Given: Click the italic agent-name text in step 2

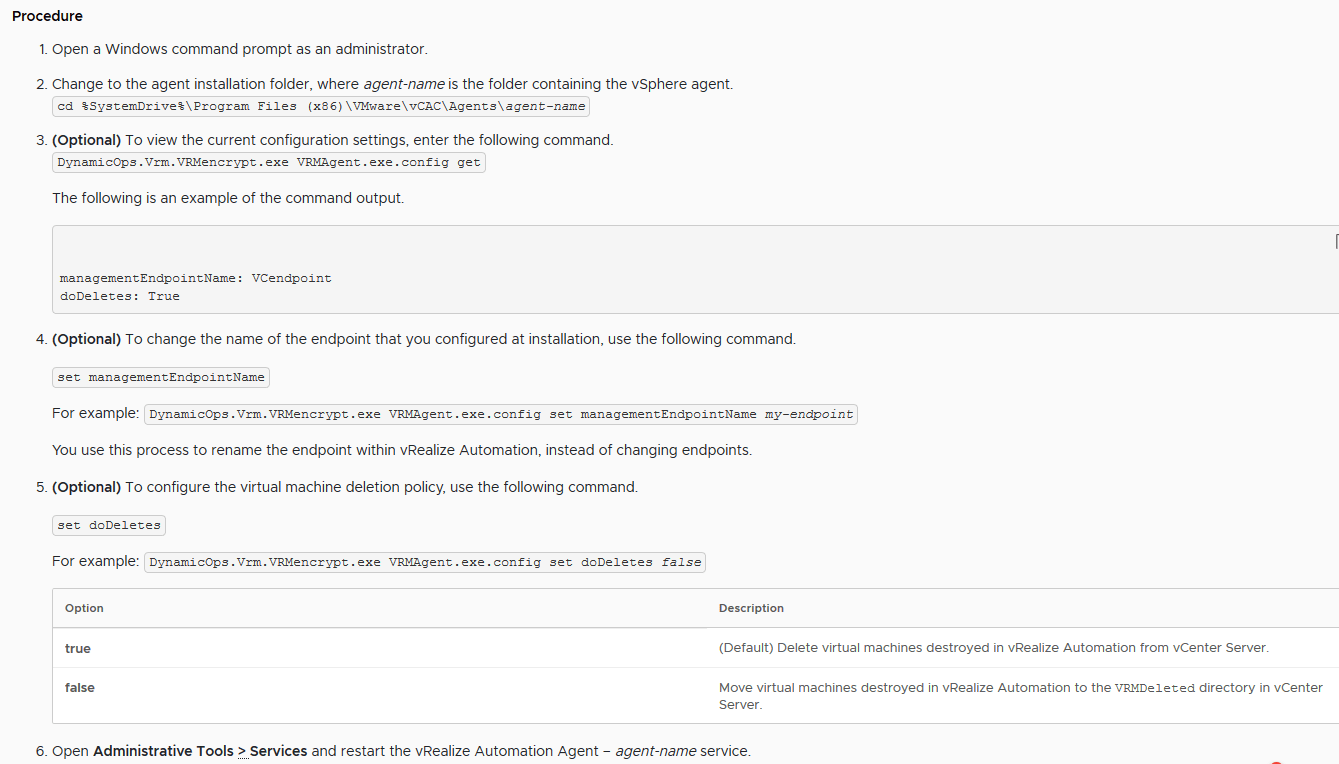Looking at the screenshot, I should [x=403, y=84].
